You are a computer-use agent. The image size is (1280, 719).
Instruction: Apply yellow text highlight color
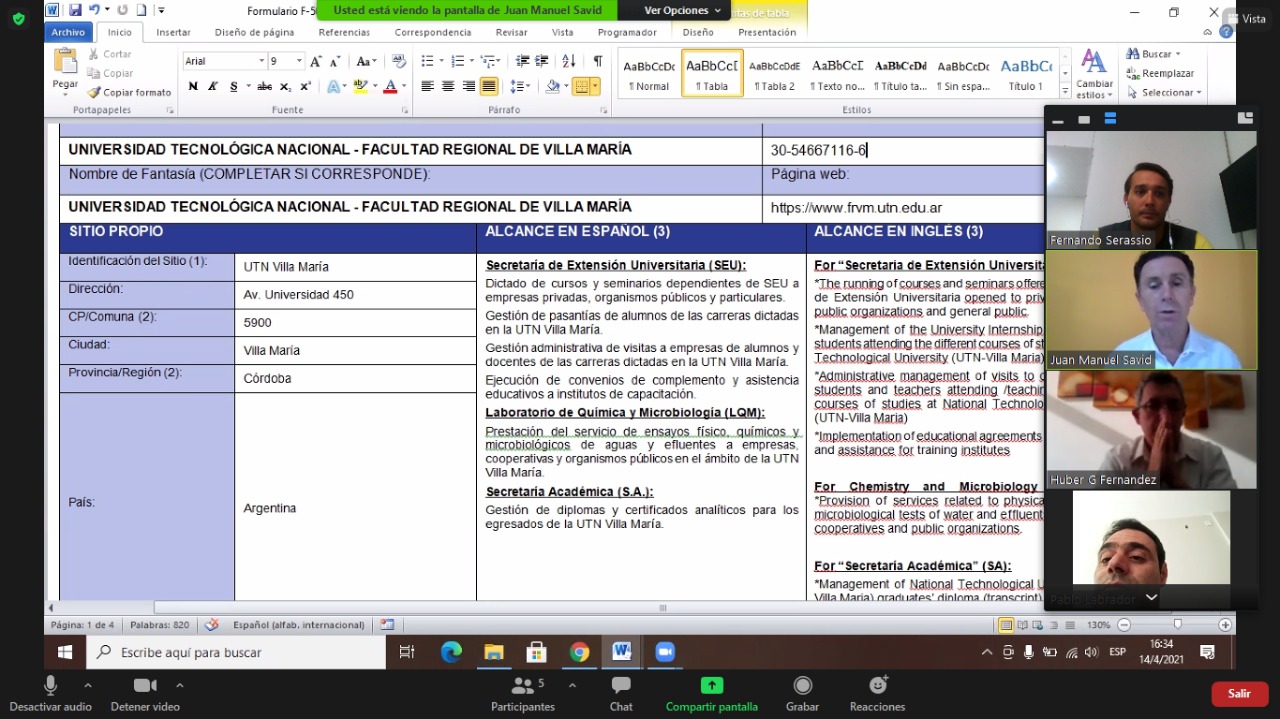coord(360,86)
